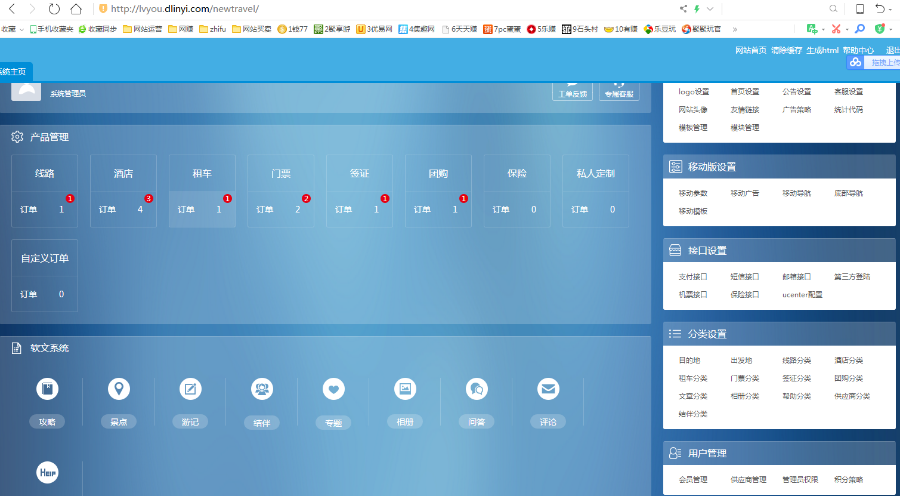
Task: Click the browser address bar URL
Action: [185, 9]
